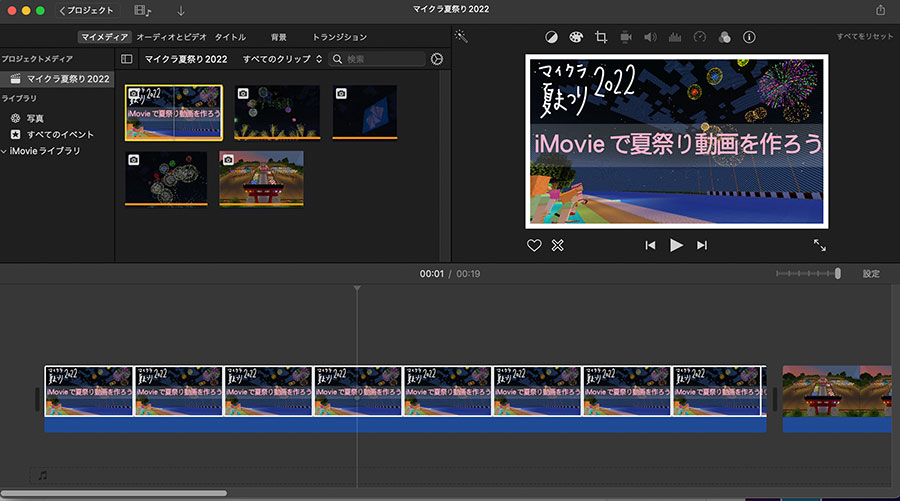Click すべてをリセット button

click(864, 36)
